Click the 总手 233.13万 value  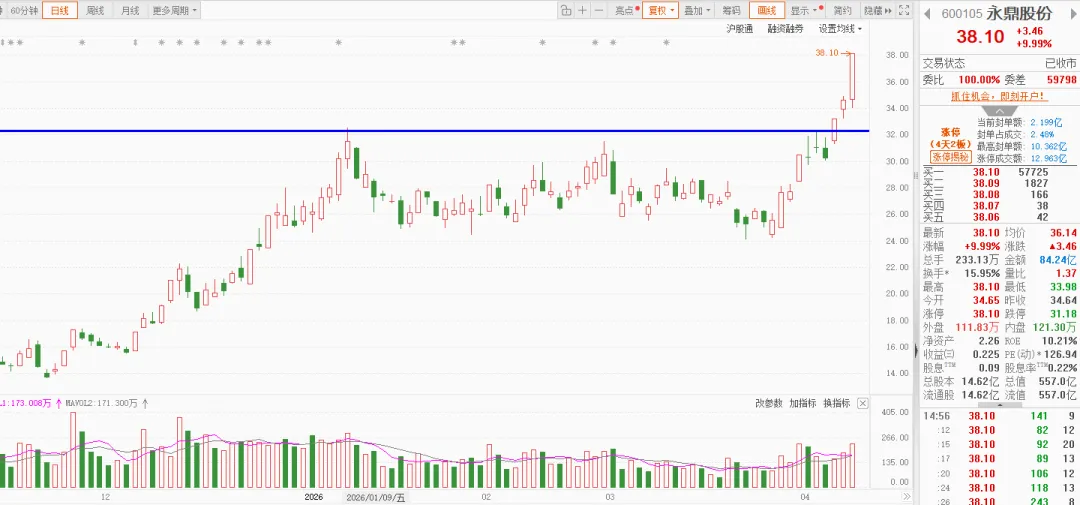pos(977,260)
